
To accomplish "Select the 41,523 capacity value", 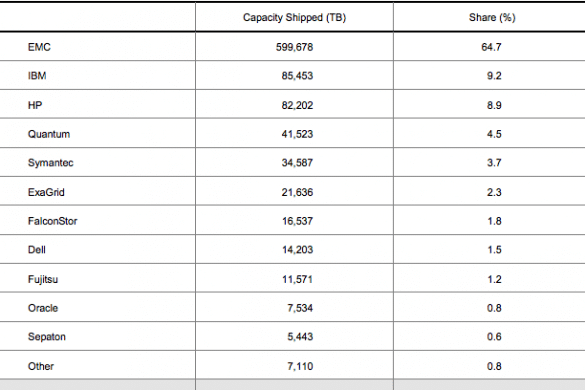I will pos(297,134).
